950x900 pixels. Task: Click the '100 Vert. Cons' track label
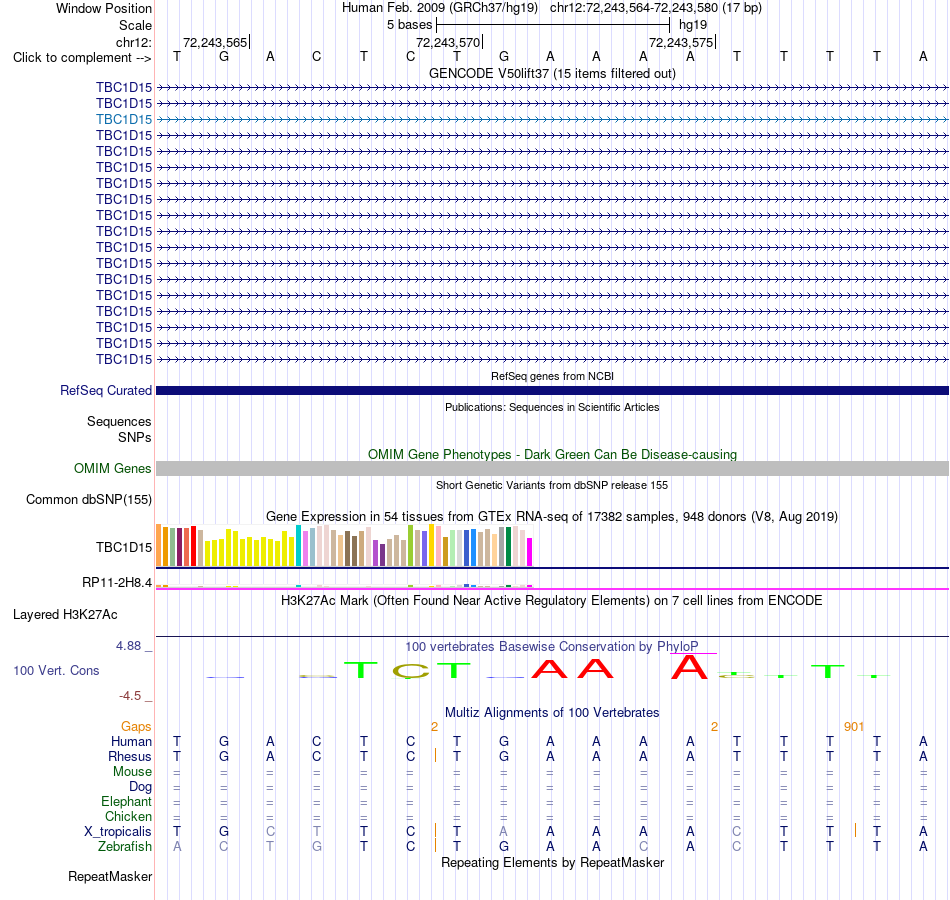point(56,670)
